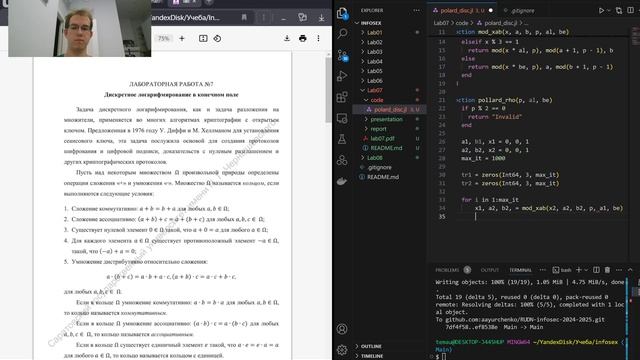Fit PDF page to width
Screen dimensions: 640x360
click(x=203, y=38)
